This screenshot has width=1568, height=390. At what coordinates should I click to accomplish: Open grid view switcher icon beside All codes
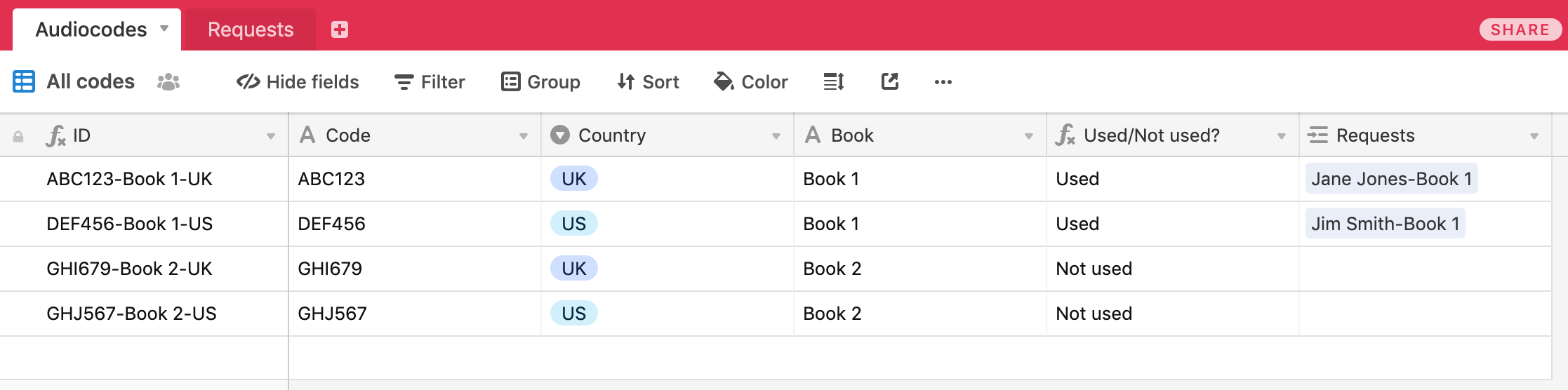click(x=24, y=81)
